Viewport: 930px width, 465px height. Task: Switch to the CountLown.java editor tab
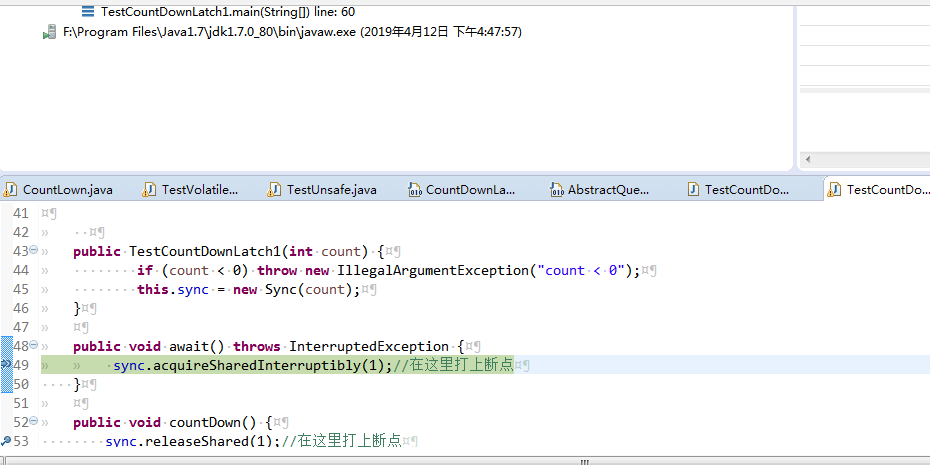(58, 190)
